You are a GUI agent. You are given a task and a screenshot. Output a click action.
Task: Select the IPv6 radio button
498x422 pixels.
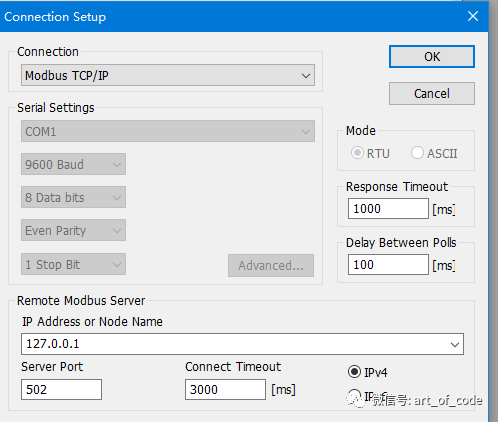pos(354,395)
